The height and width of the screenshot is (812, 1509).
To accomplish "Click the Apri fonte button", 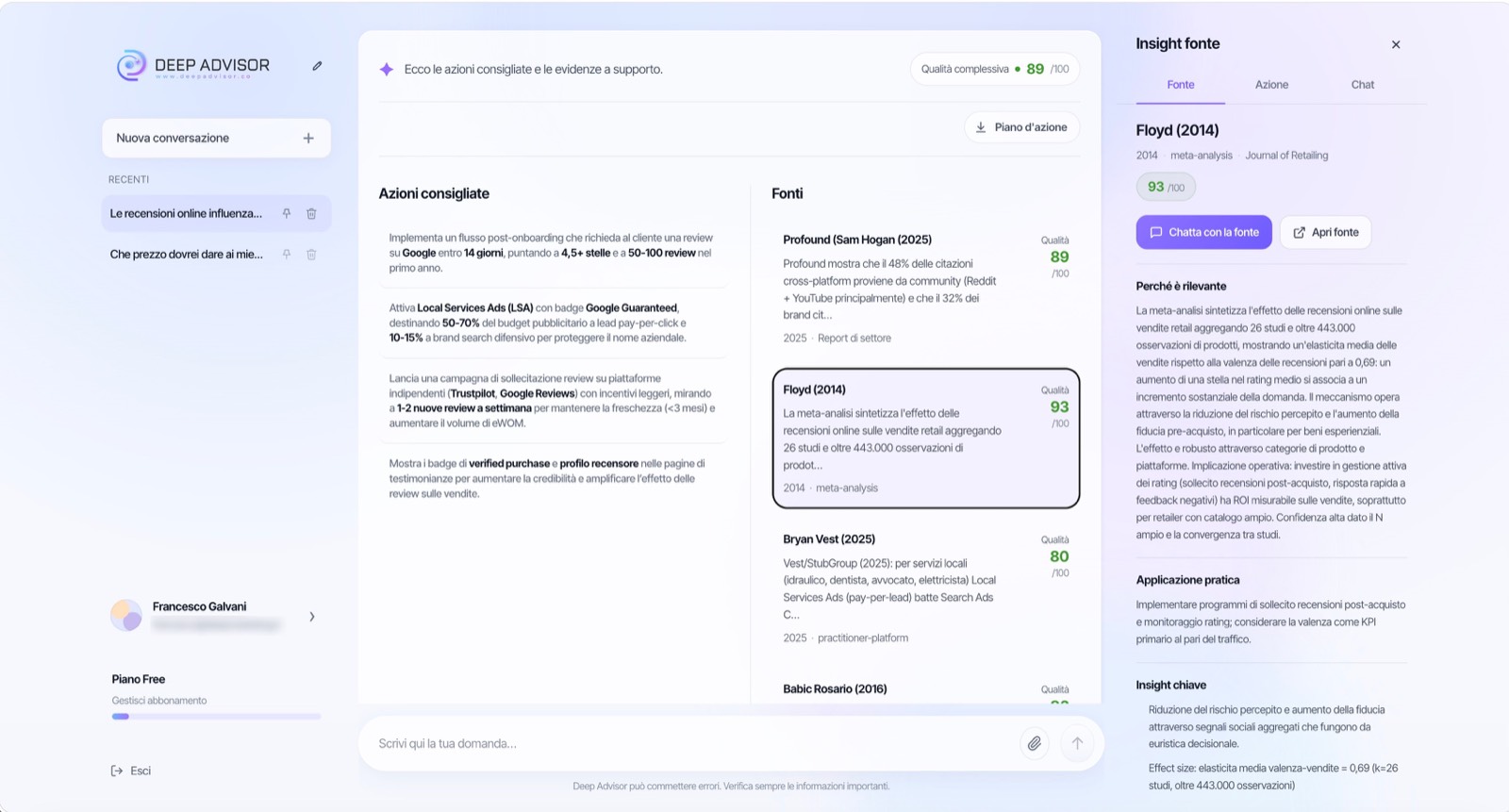I will click(x=1325, y=232).
